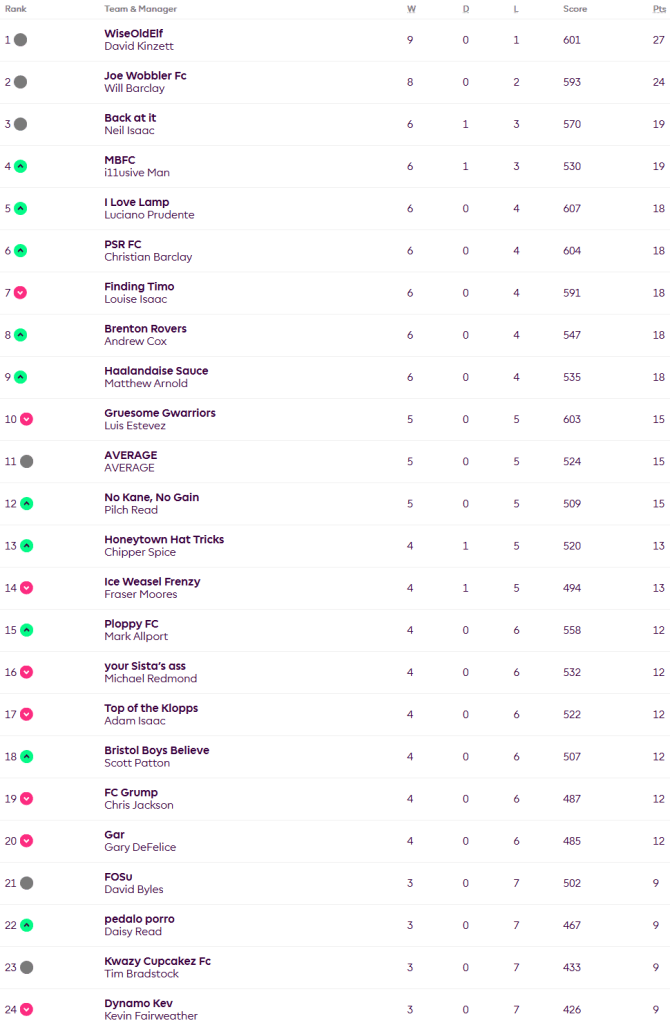Viewport: 670px width, 1023px height.
Task: Open the I Love Lamp team
Action: [x=137, y=202]
